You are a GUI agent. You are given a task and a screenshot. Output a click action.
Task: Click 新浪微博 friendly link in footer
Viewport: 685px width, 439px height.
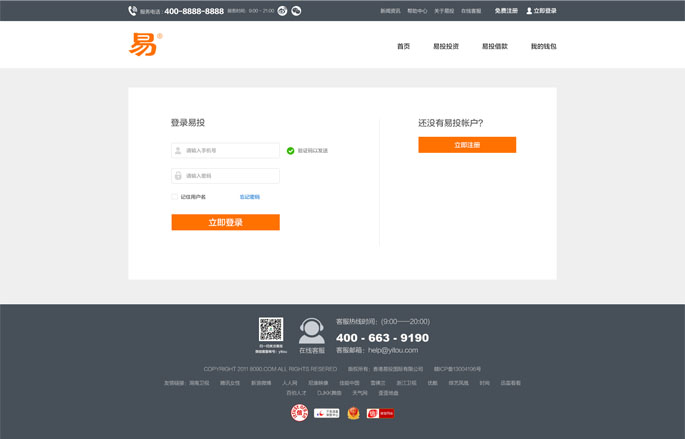coord(261,383)
